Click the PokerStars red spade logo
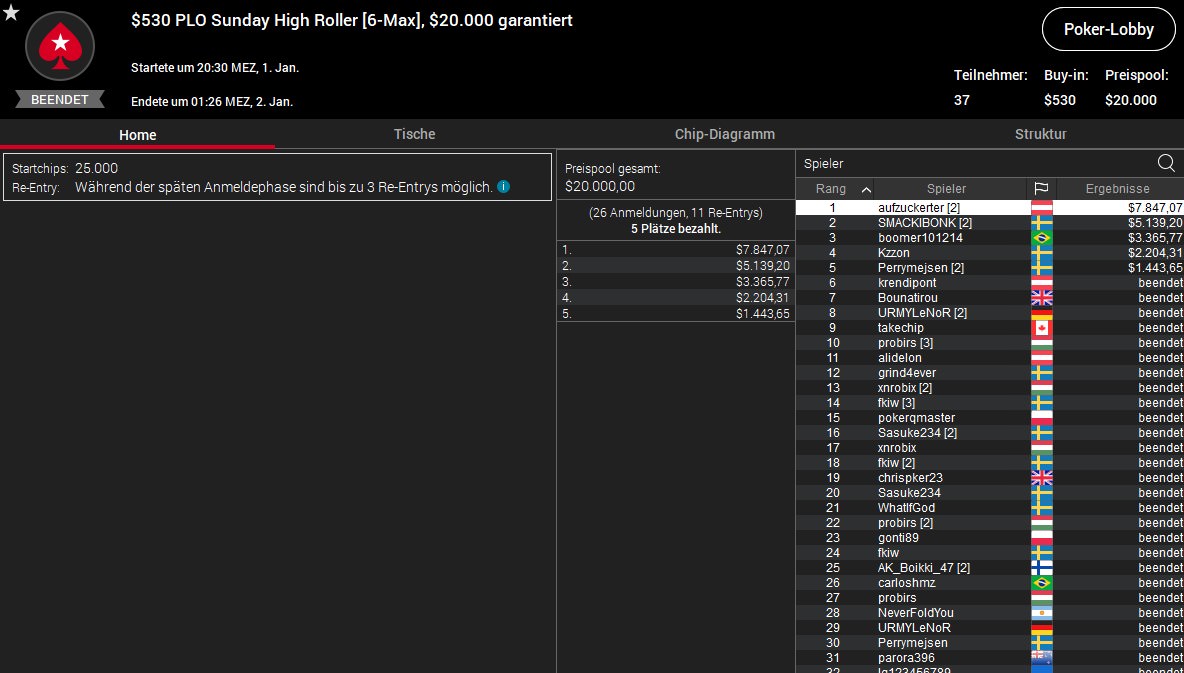Image resolution: width=1184 pixels, height=673 pixels. (x=60, y=46)
